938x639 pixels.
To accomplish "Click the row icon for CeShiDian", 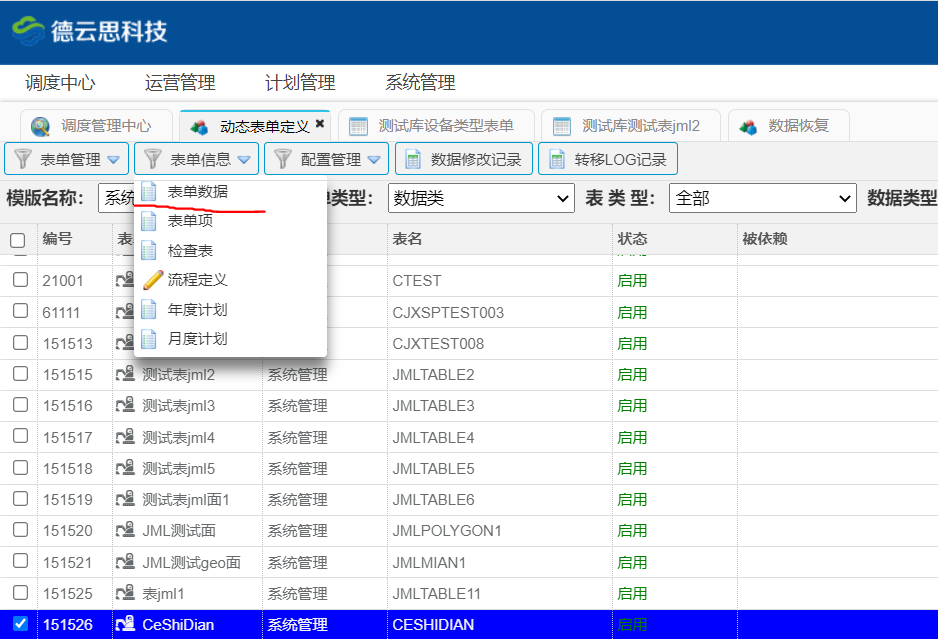I will click(126, 625).
